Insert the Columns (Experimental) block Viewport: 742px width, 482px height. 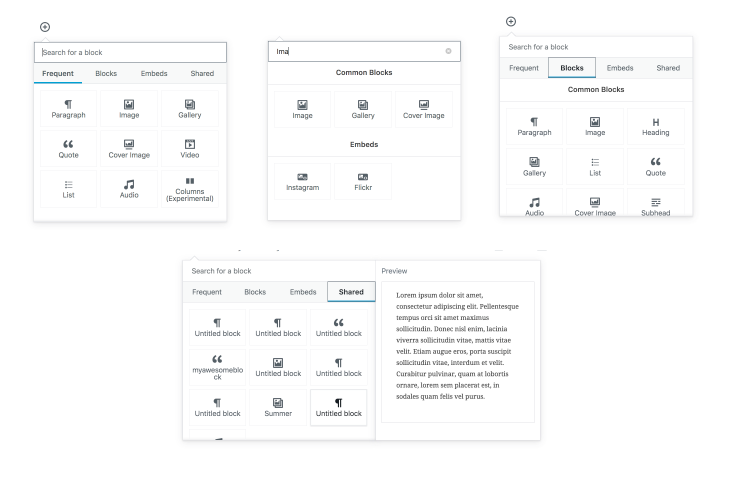click(x=190, y=189)
